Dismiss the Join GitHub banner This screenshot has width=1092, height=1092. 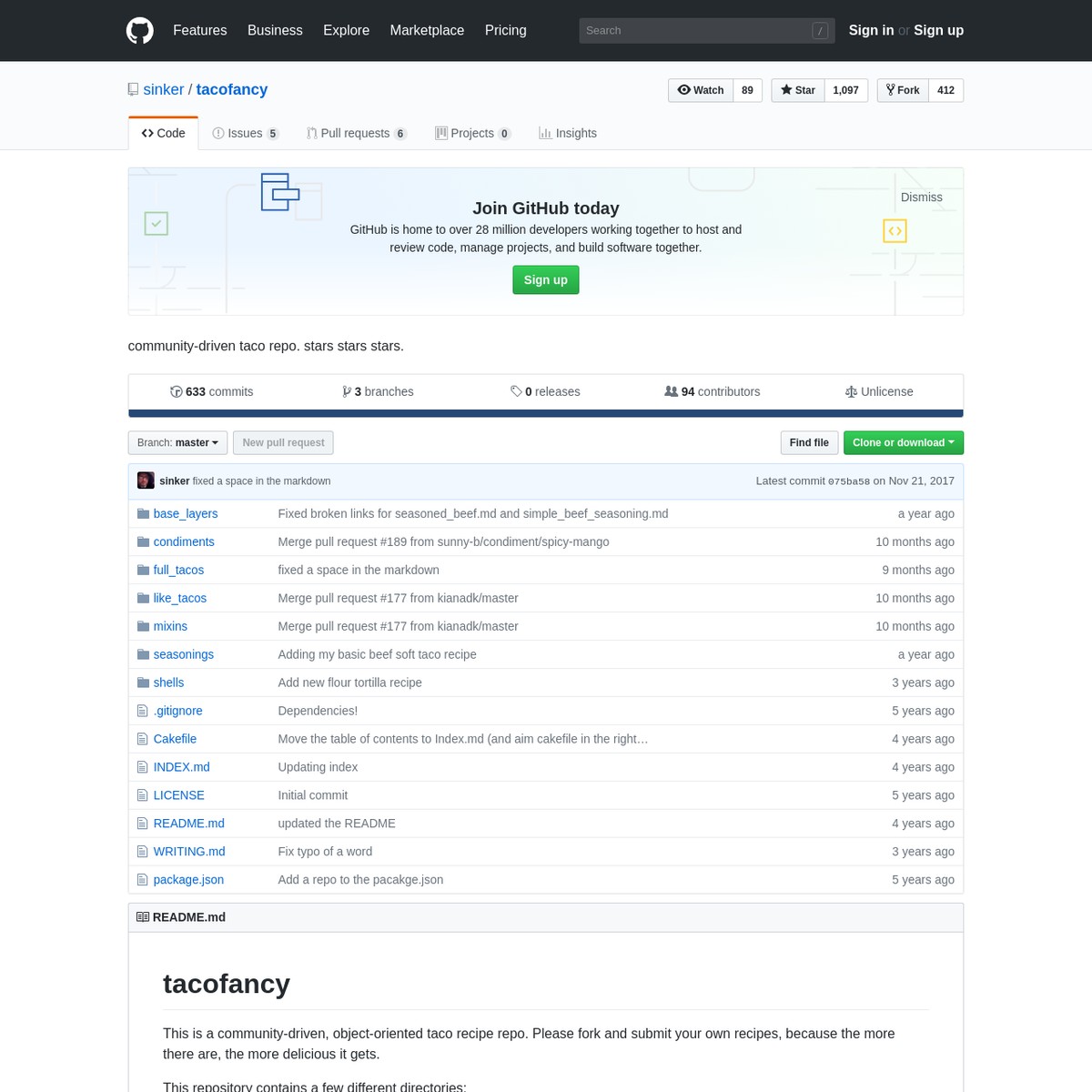[922, 197]
